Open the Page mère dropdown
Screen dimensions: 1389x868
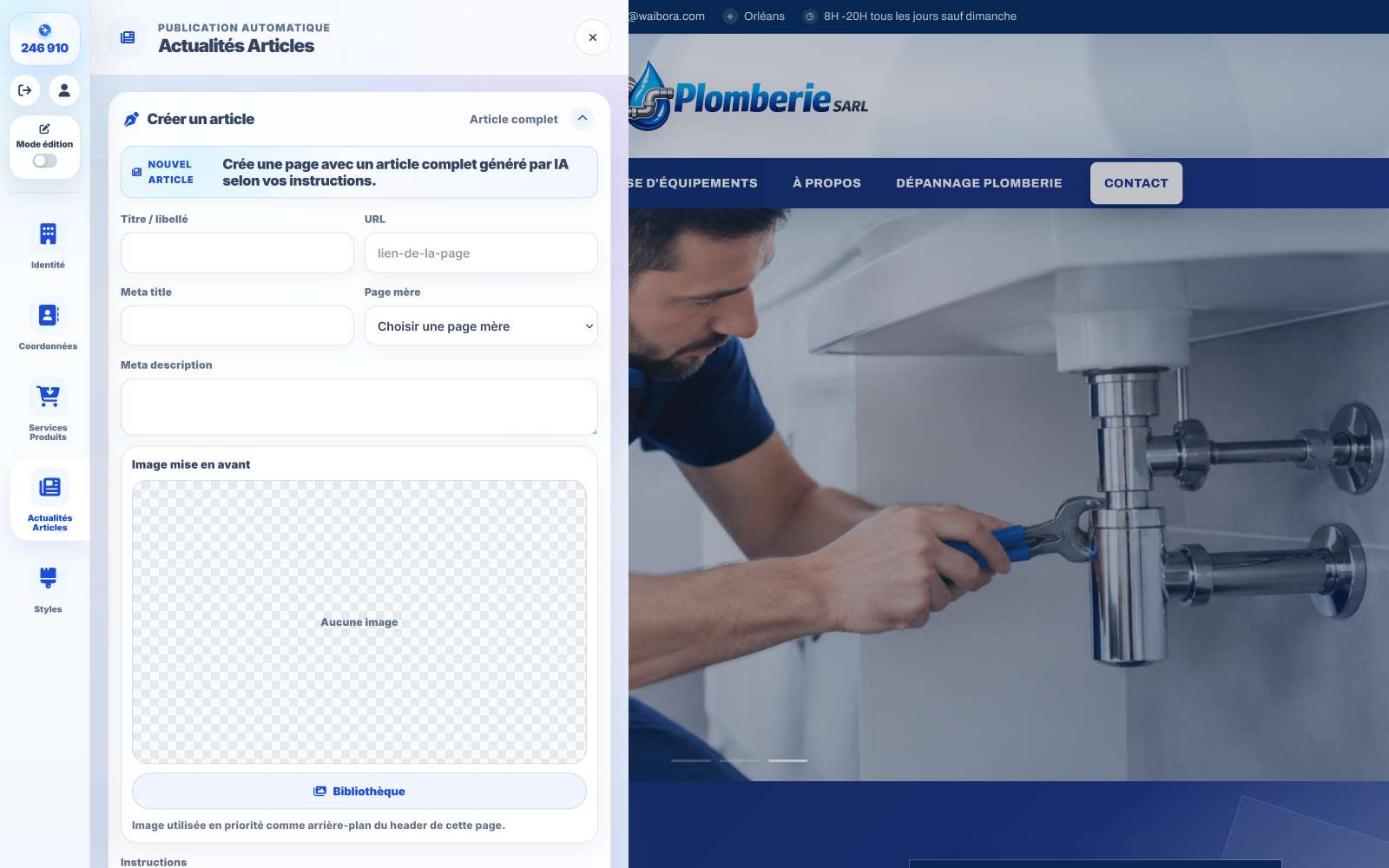[x=481, y=326]
